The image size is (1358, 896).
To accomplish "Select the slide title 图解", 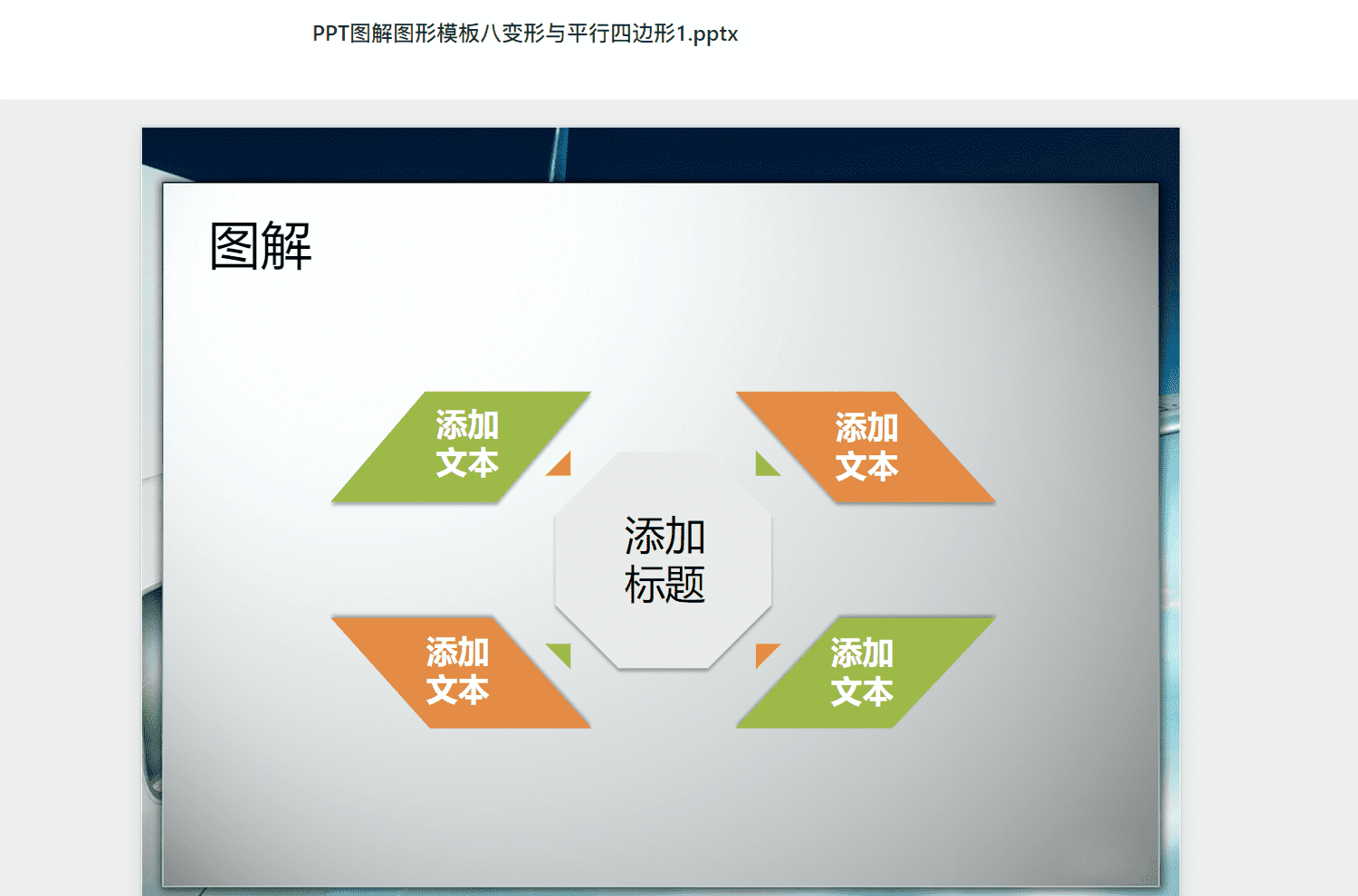I will pyautogui.click(x=261, y=246).
